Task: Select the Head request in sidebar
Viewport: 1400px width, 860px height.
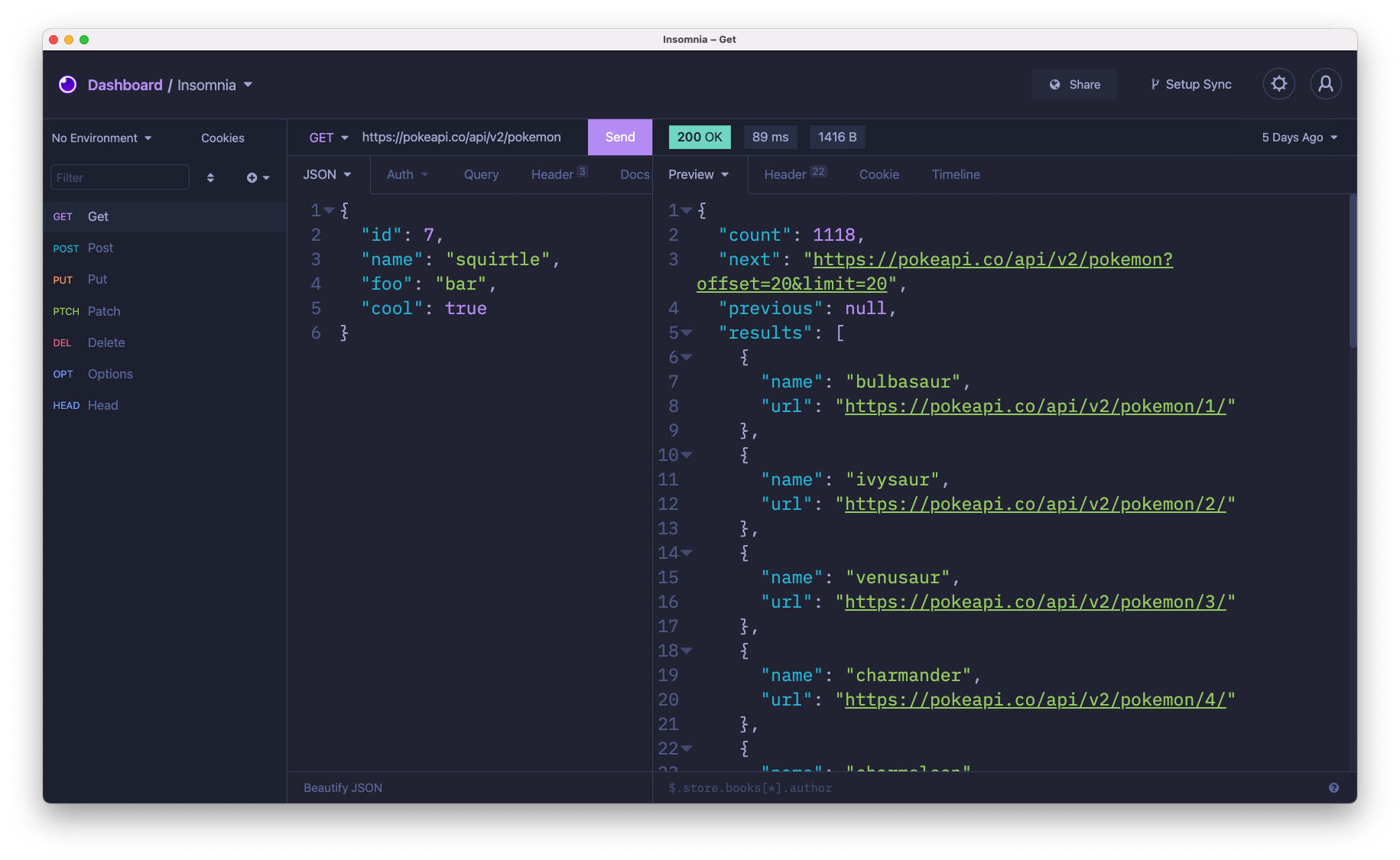Action: [165, 406]
